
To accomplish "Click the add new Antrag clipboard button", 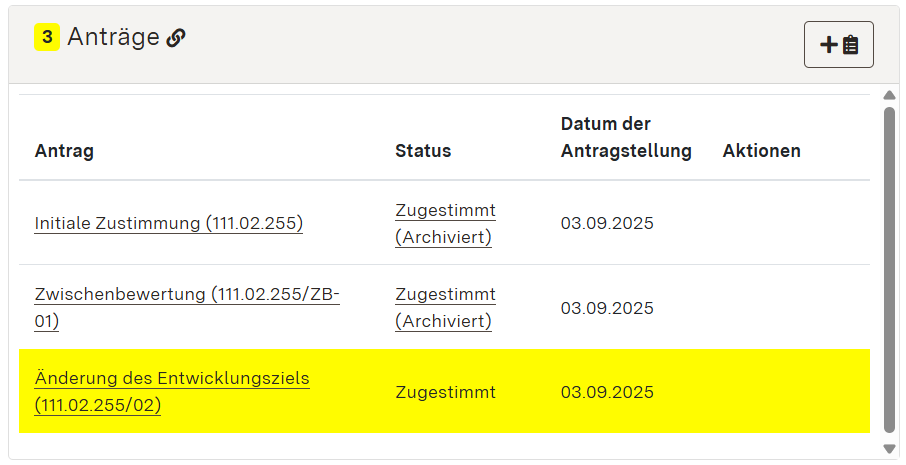I will click(x=838, y=45).
